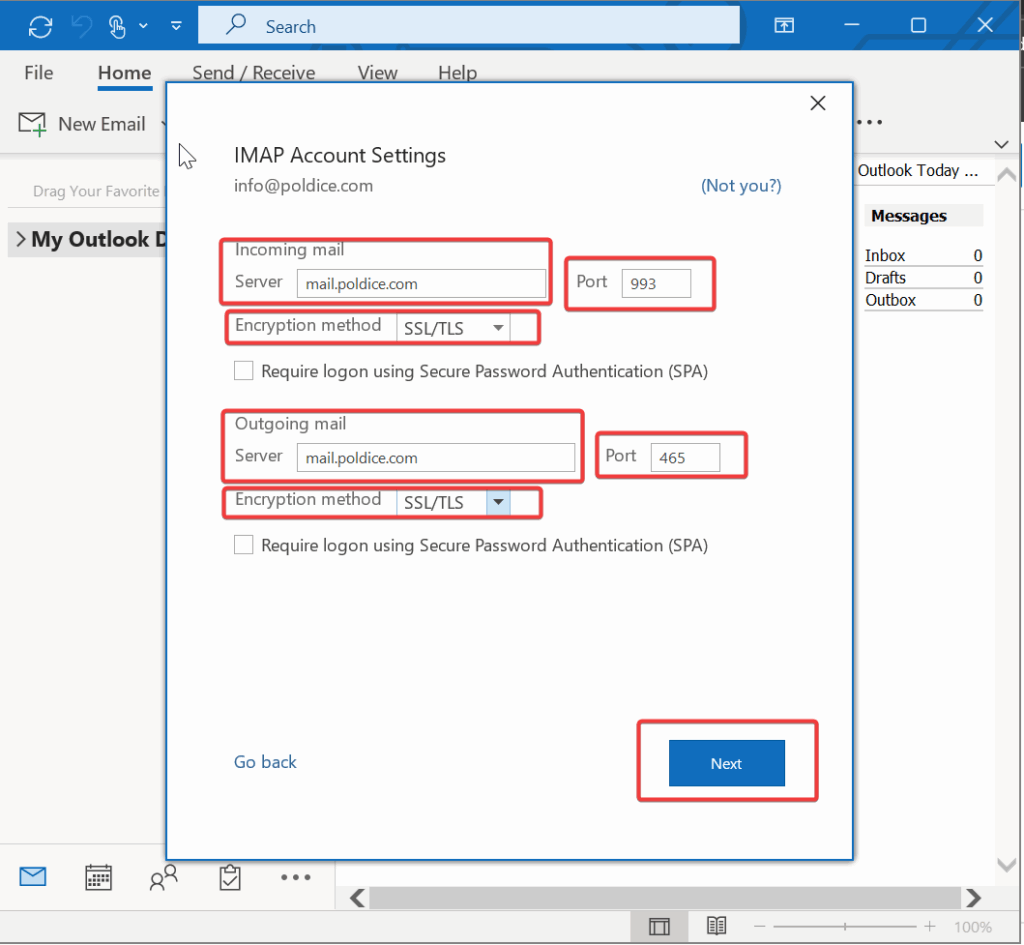Screen dimensions: 1024x945
Task: Open Calendar view in the navigation bar
Action: coord(98,877)
